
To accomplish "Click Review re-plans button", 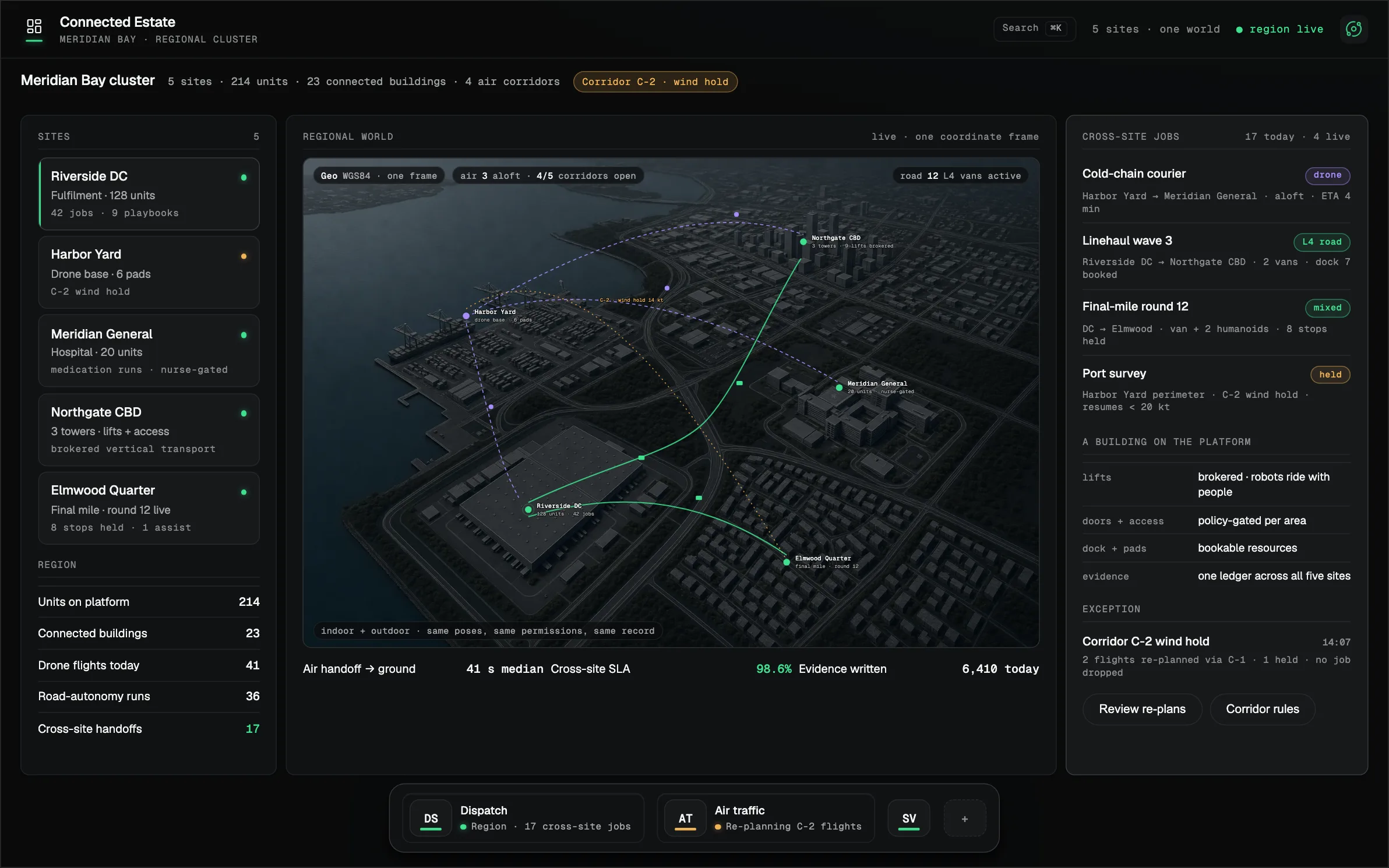I will tap(1142, 709).
